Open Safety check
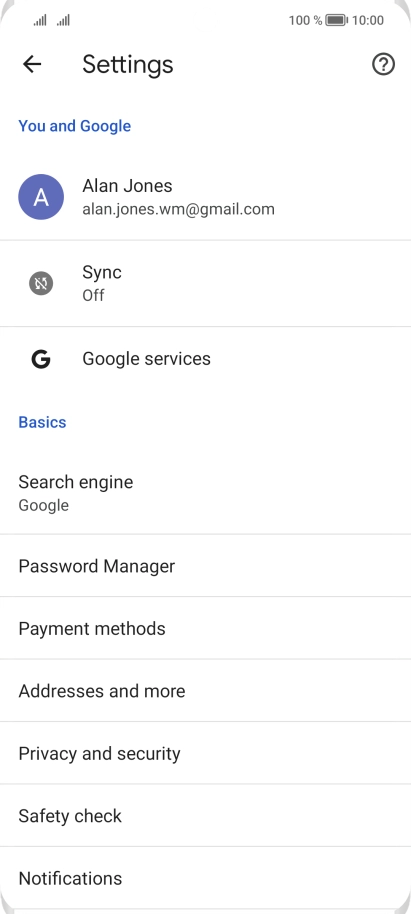This screenshot has height=914, width=411. [x=205, y=815]
